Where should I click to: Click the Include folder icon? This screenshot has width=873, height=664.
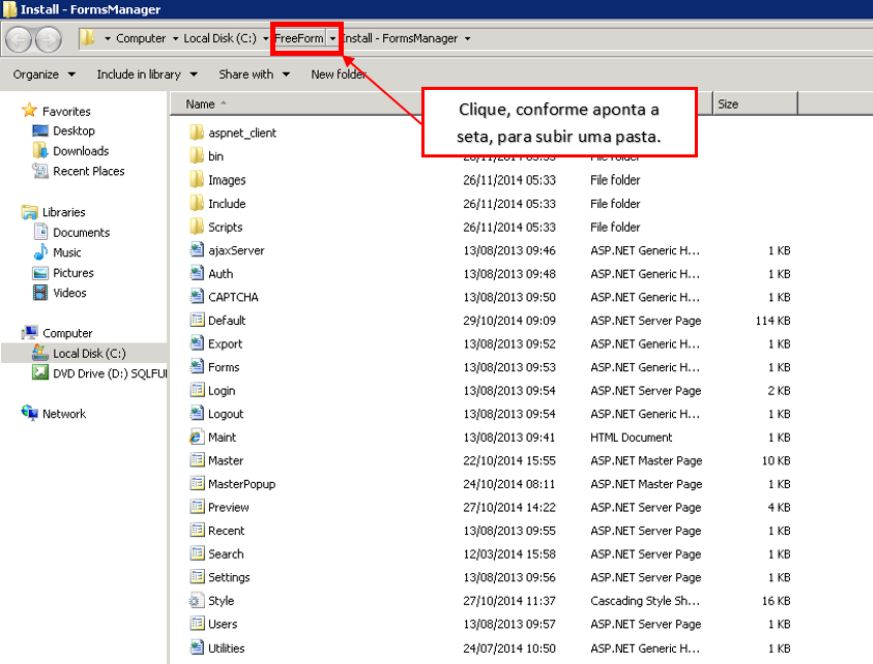point(197,203)
